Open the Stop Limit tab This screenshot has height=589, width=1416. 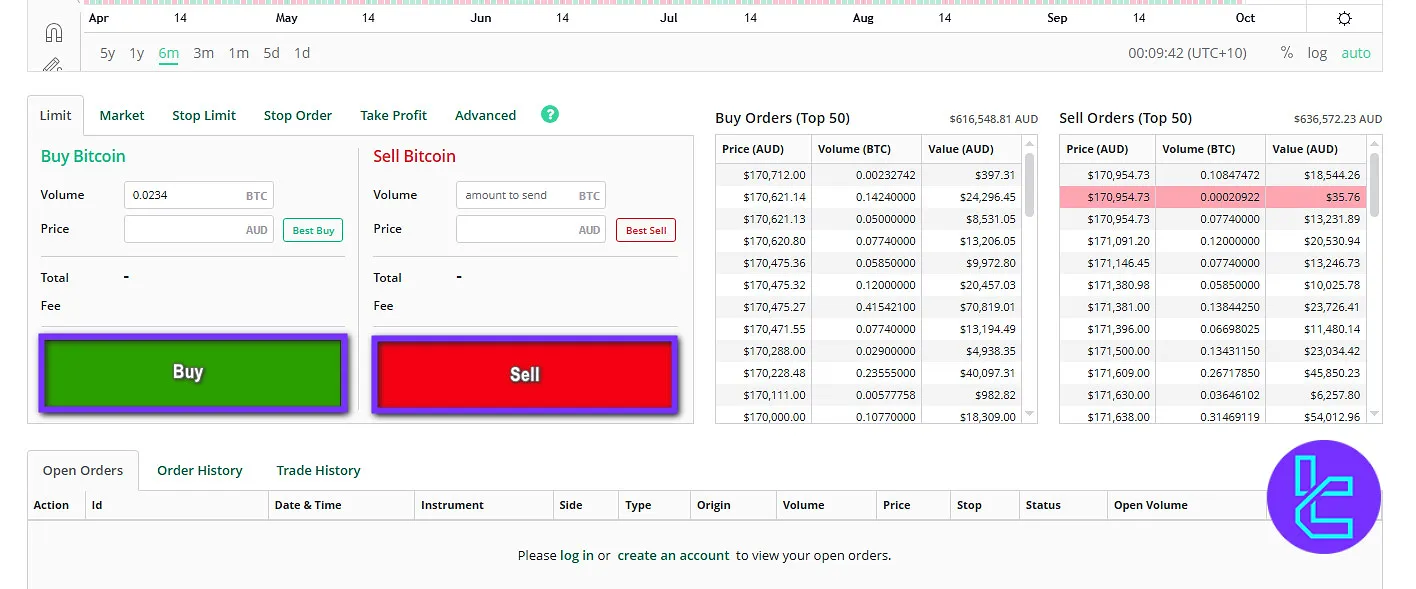(203, 115)
